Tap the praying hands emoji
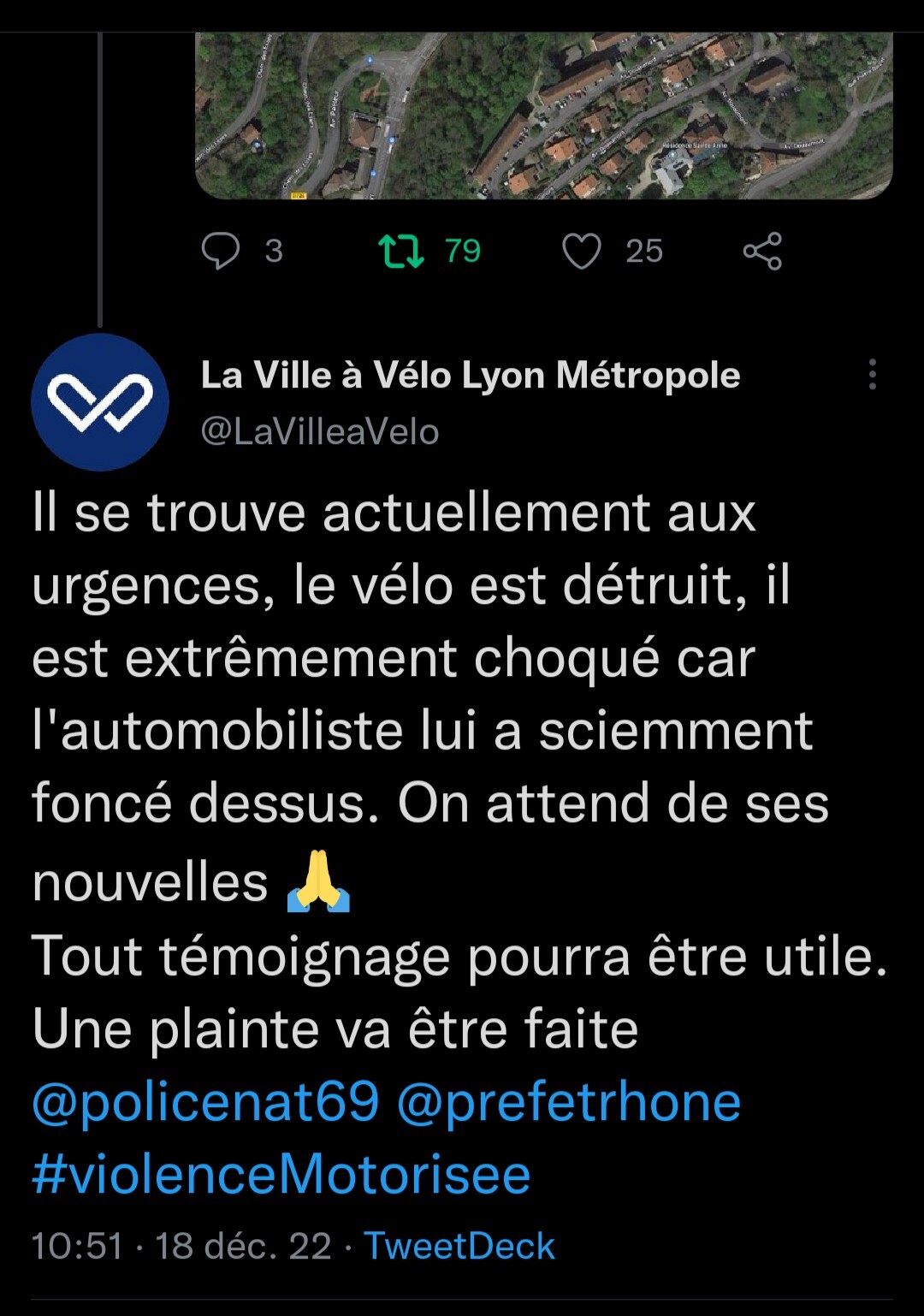 (x=318, y=881)
